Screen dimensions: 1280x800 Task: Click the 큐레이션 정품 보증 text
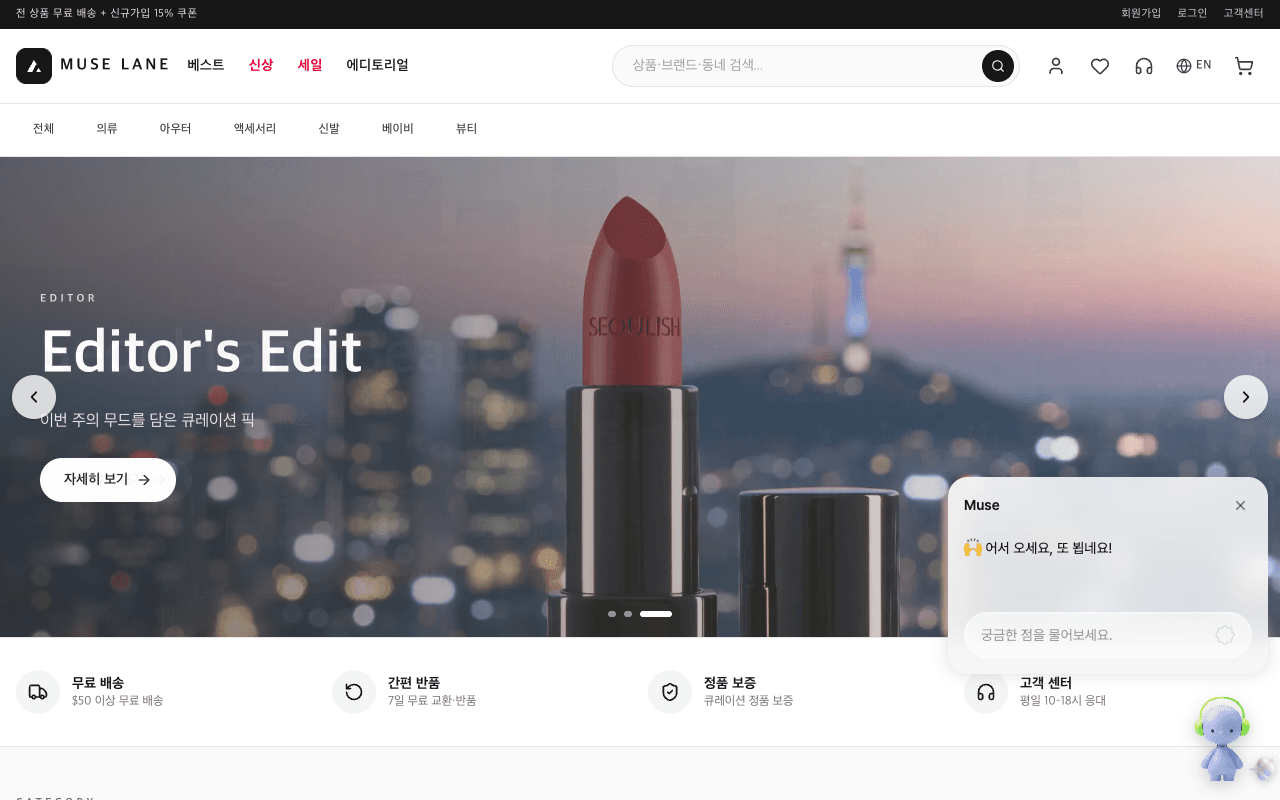(x=749, y=701)
